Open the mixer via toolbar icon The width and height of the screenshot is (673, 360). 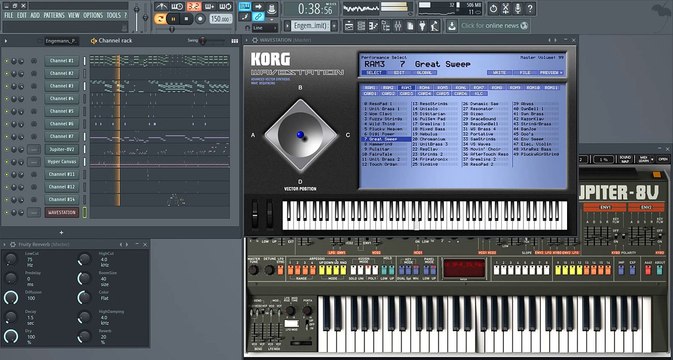pyautogui.click(x=398, y=26)
